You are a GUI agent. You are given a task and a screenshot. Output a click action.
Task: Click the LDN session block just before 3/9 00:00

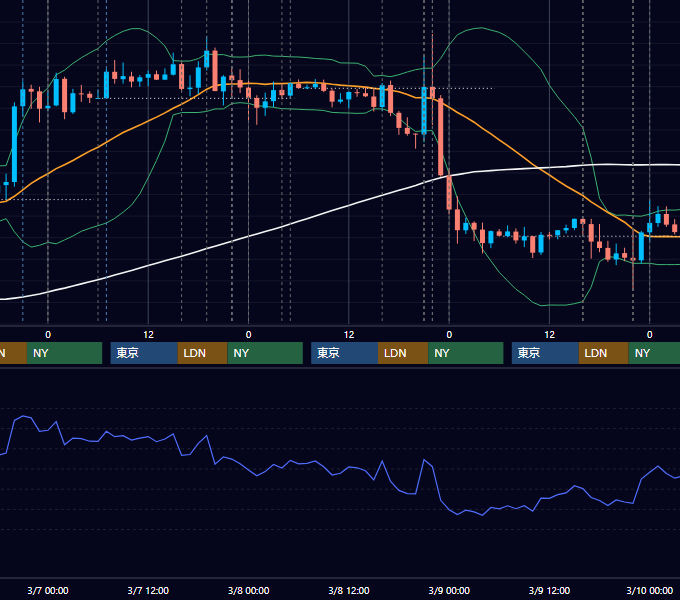[x=403, y=353]
